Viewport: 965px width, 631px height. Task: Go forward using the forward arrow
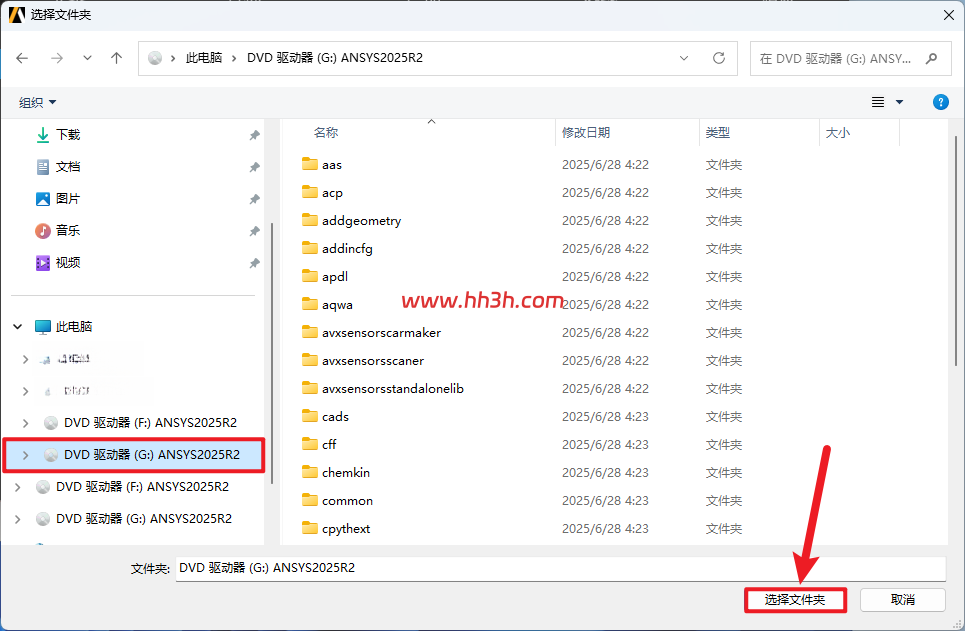click(57, 58)
